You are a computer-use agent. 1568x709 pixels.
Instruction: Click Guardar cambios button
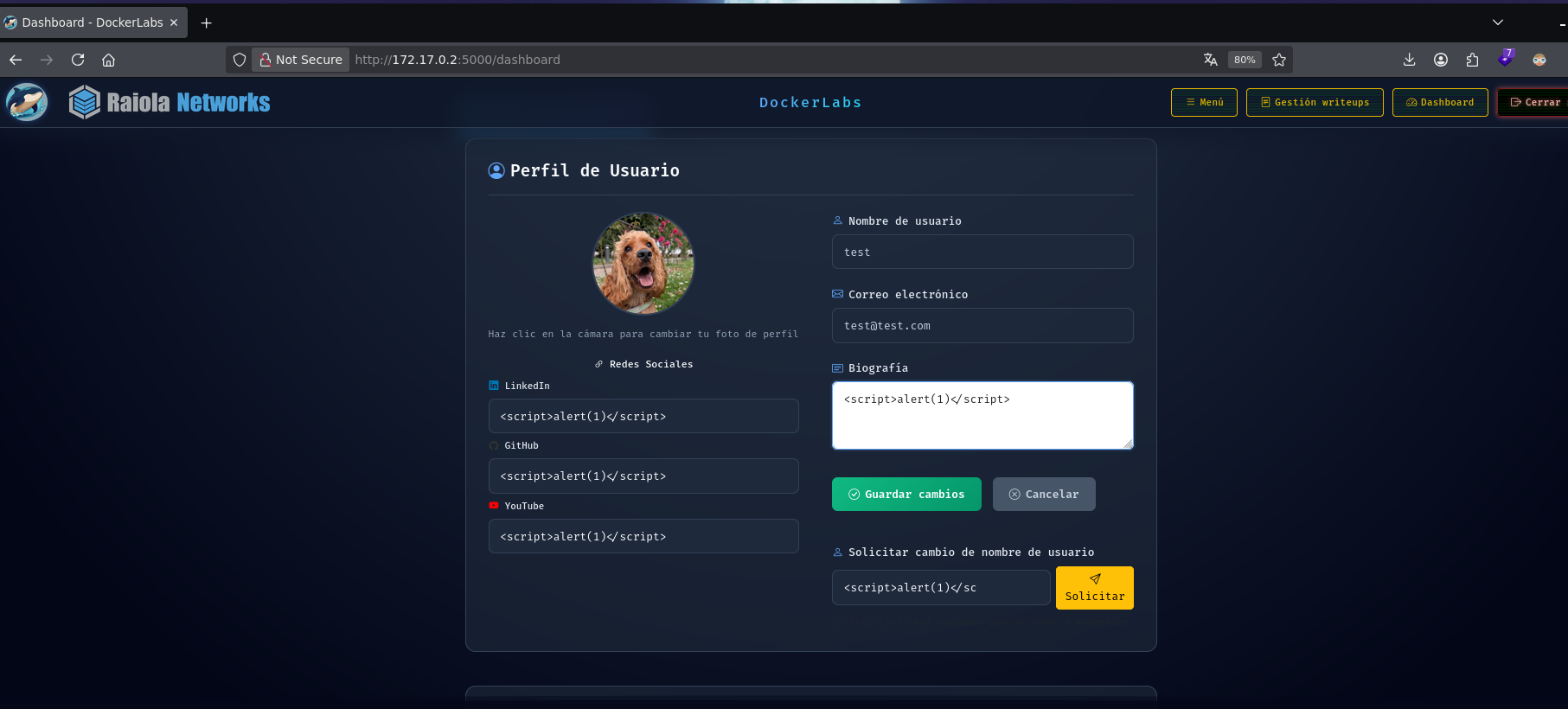click(x=906, y=494)
